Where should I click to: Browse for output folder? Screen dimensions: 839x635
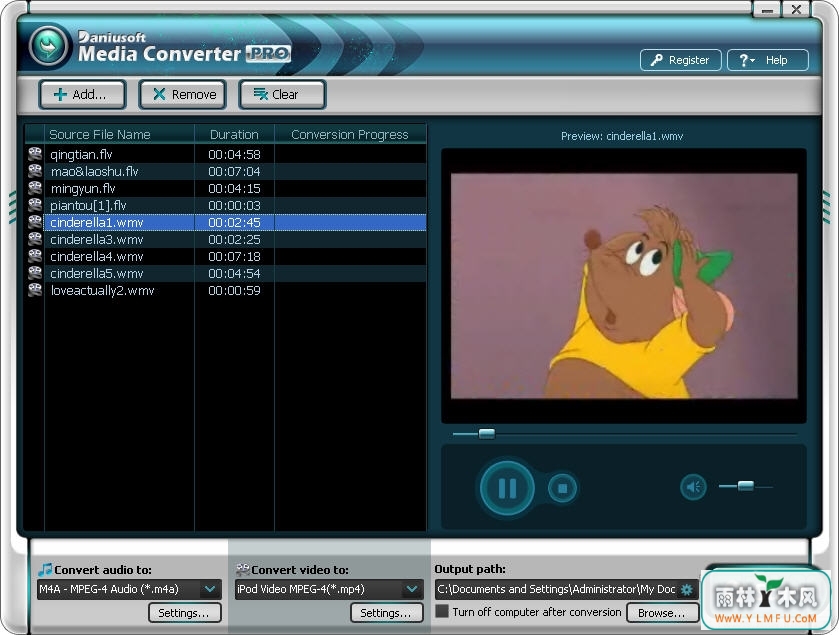[662, 613]
